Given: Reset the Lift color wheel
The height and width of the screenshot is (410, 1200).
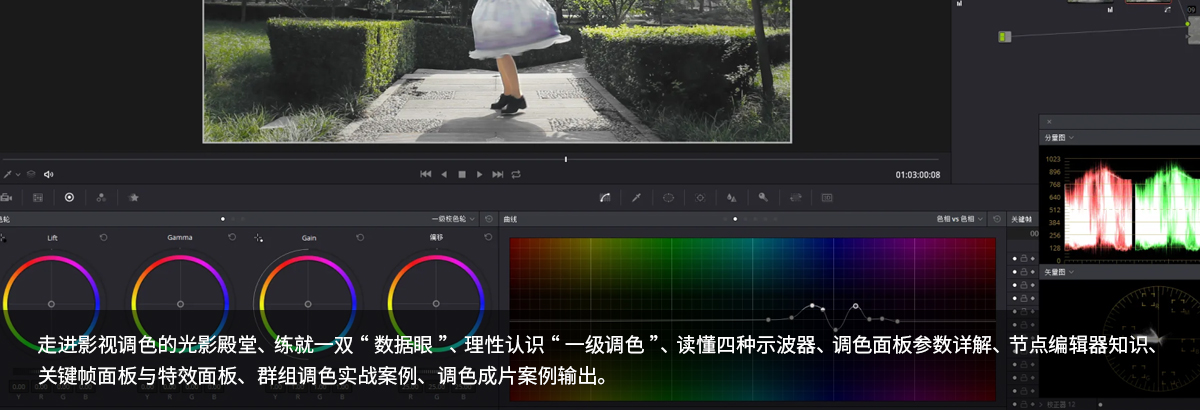Looking at the screenshot, I should click(103, 238).
